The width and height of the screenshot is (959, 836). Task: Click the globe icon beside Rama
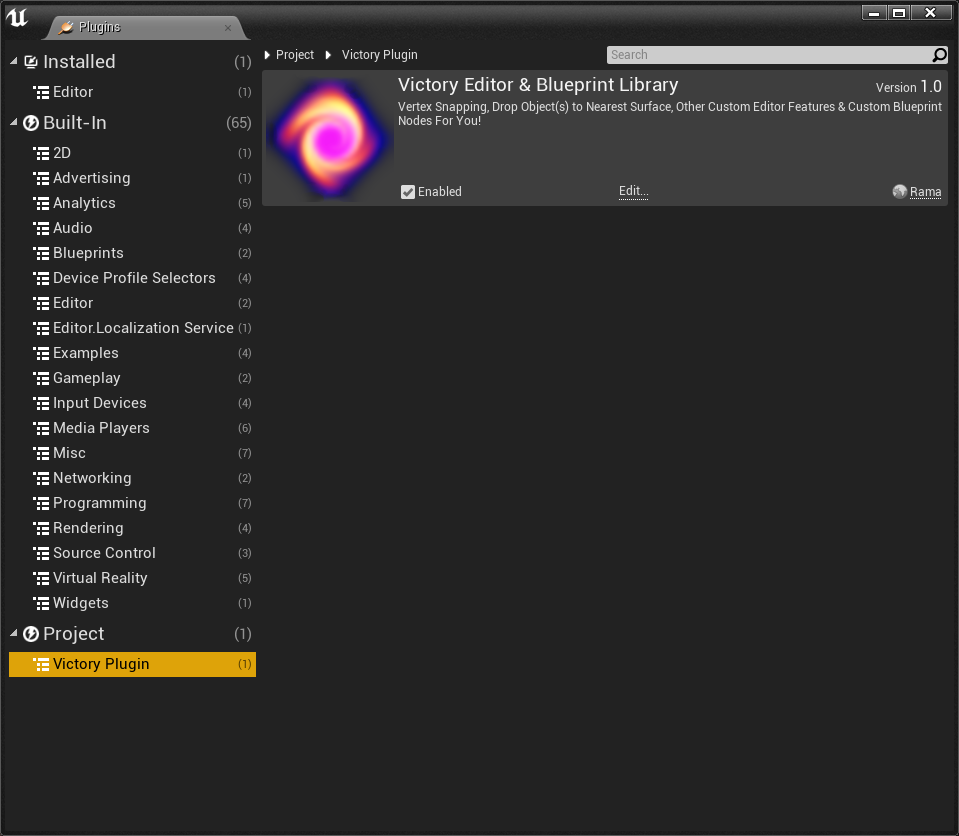pos(899,192)
